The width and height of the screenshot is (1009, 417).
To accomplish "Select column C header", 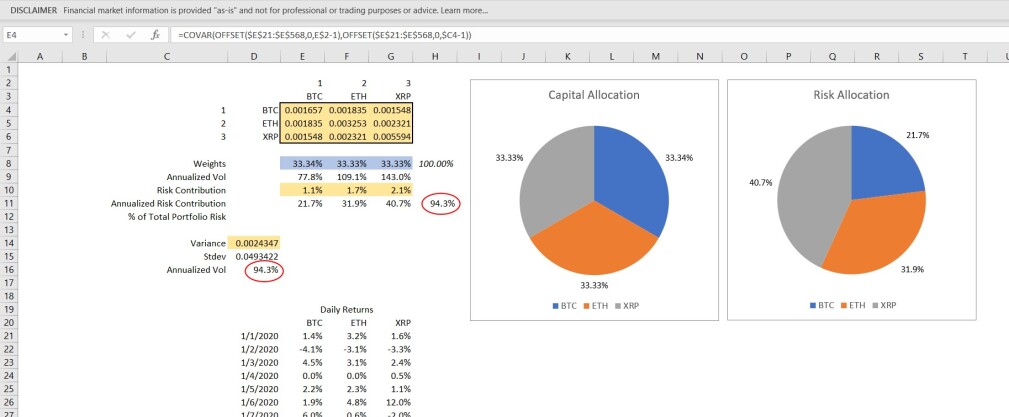I will click(167, 57).
